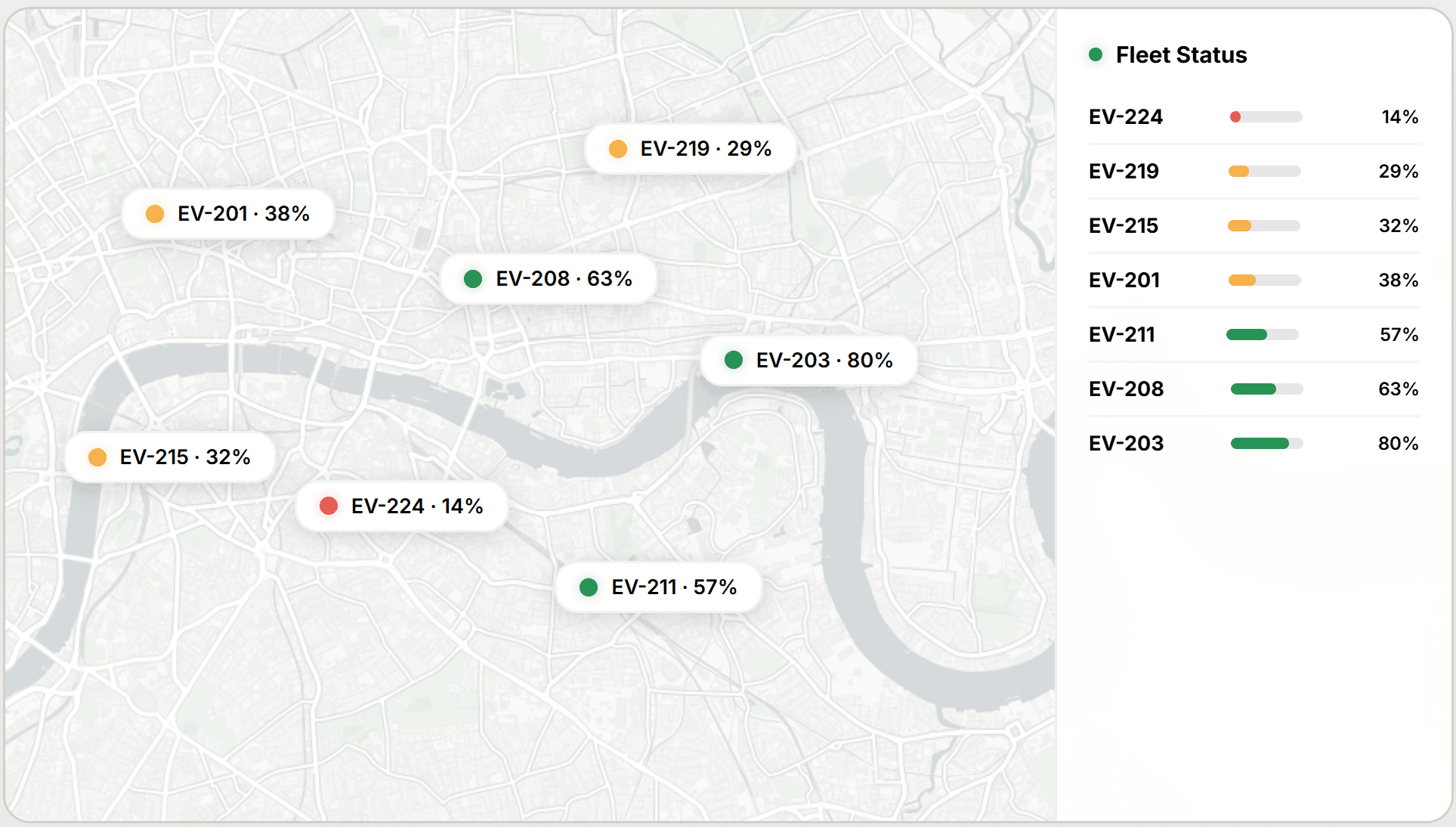Click the green dot on EV-211 map marker

click(x=589, y=587)
